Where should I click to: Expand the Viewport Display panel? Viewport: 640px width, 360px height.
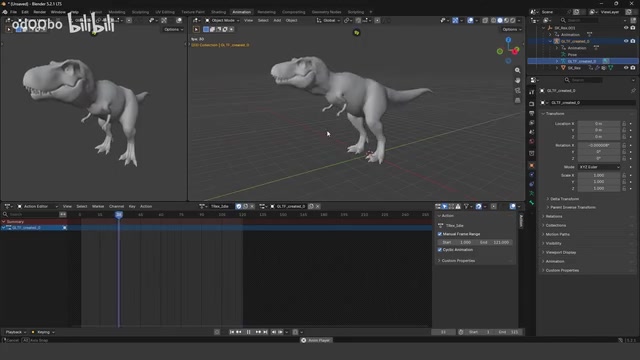tap(560, 252)
